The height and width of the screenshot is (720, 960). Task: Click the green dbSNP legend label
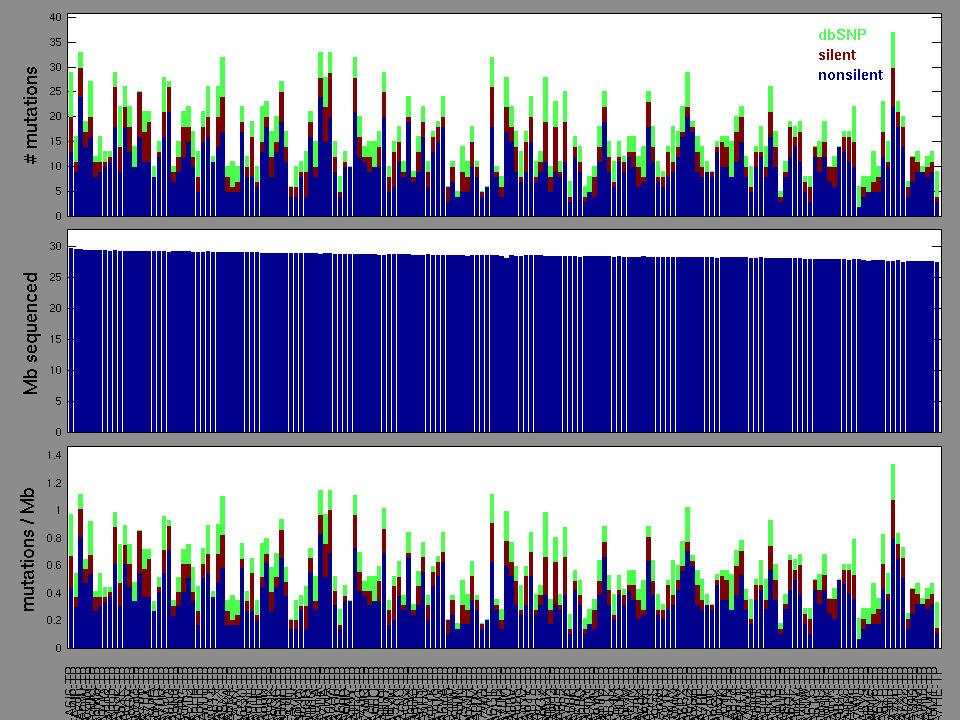click(x=842, y=34)
